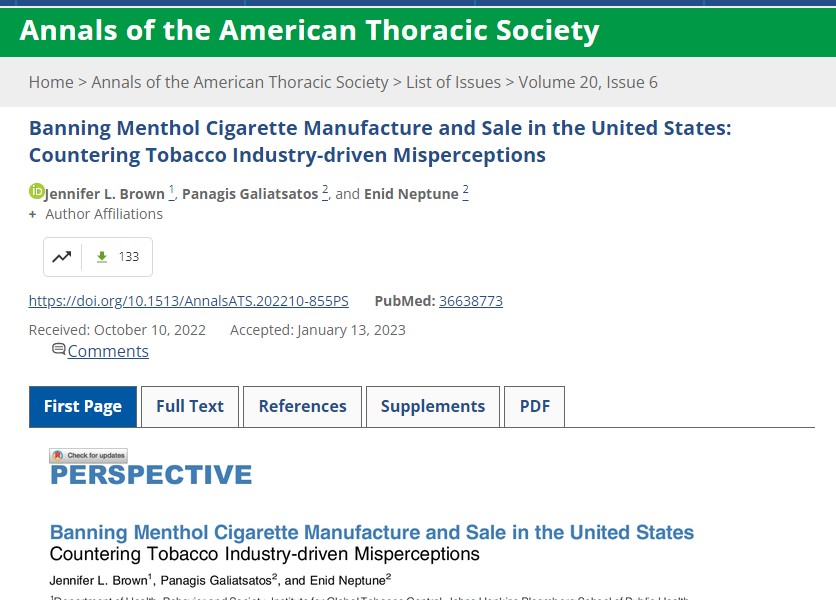
Task: Follow the DOI link for the article
Action: [x=187, y=300]
